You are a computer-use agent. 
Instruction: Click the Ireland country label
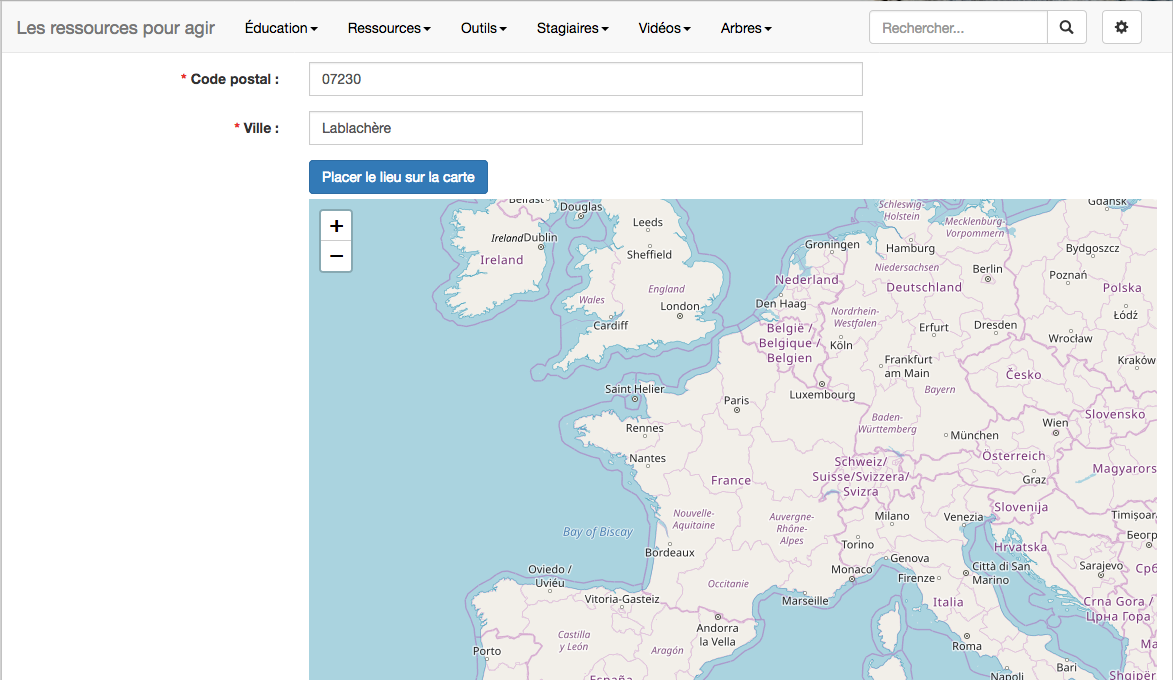point(501,260)
